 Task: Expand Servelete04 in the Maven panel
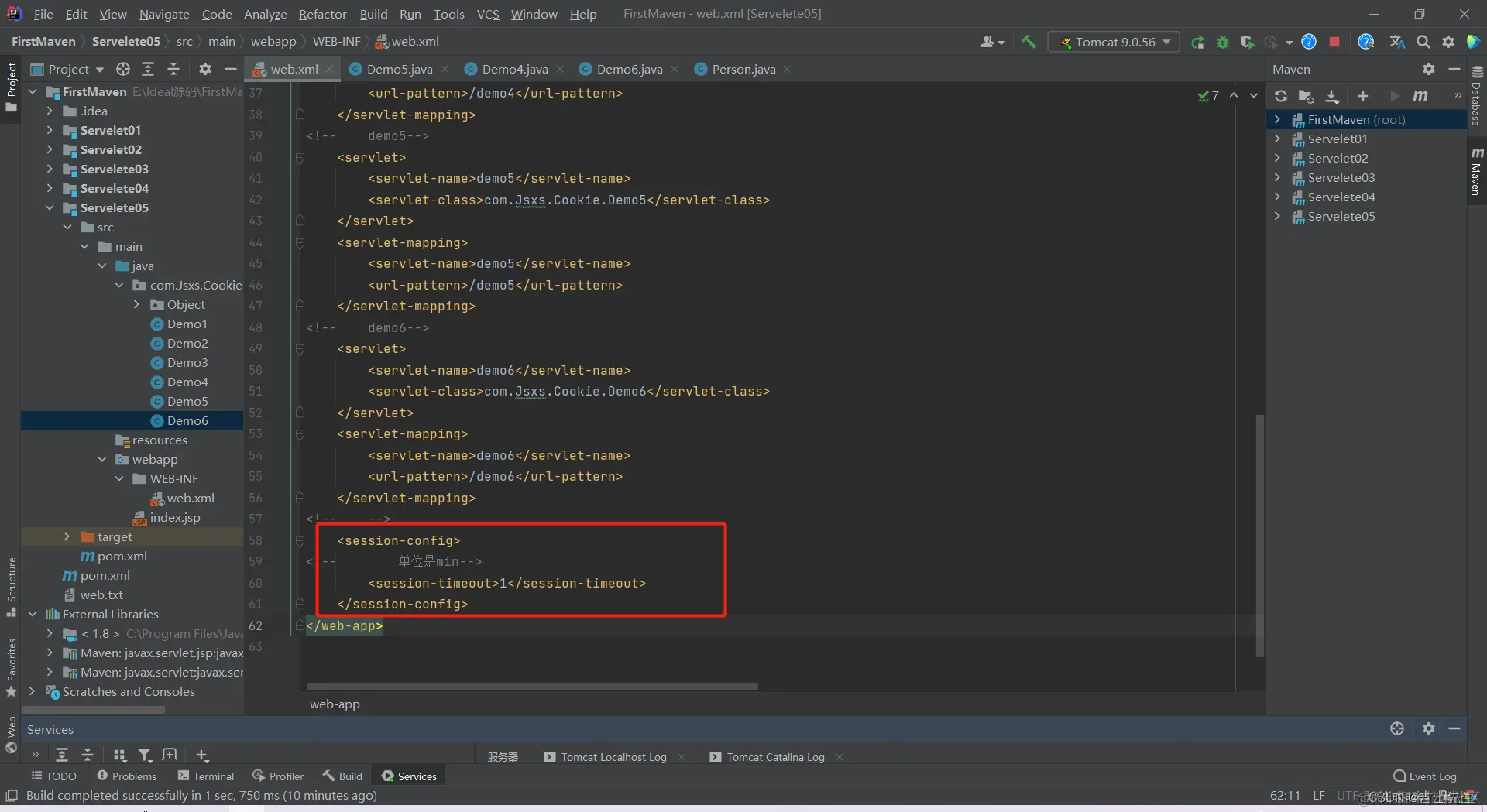(x=1277, y=197)
